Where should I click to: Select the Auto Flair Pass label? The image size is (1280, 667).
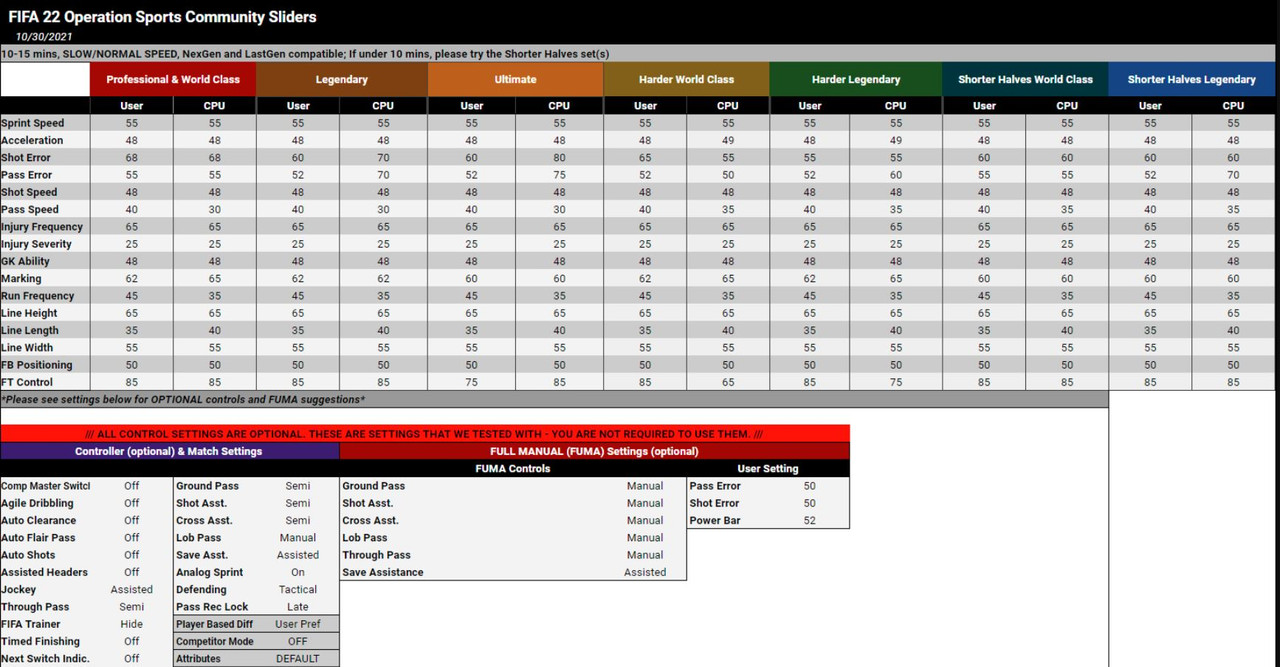38,538
